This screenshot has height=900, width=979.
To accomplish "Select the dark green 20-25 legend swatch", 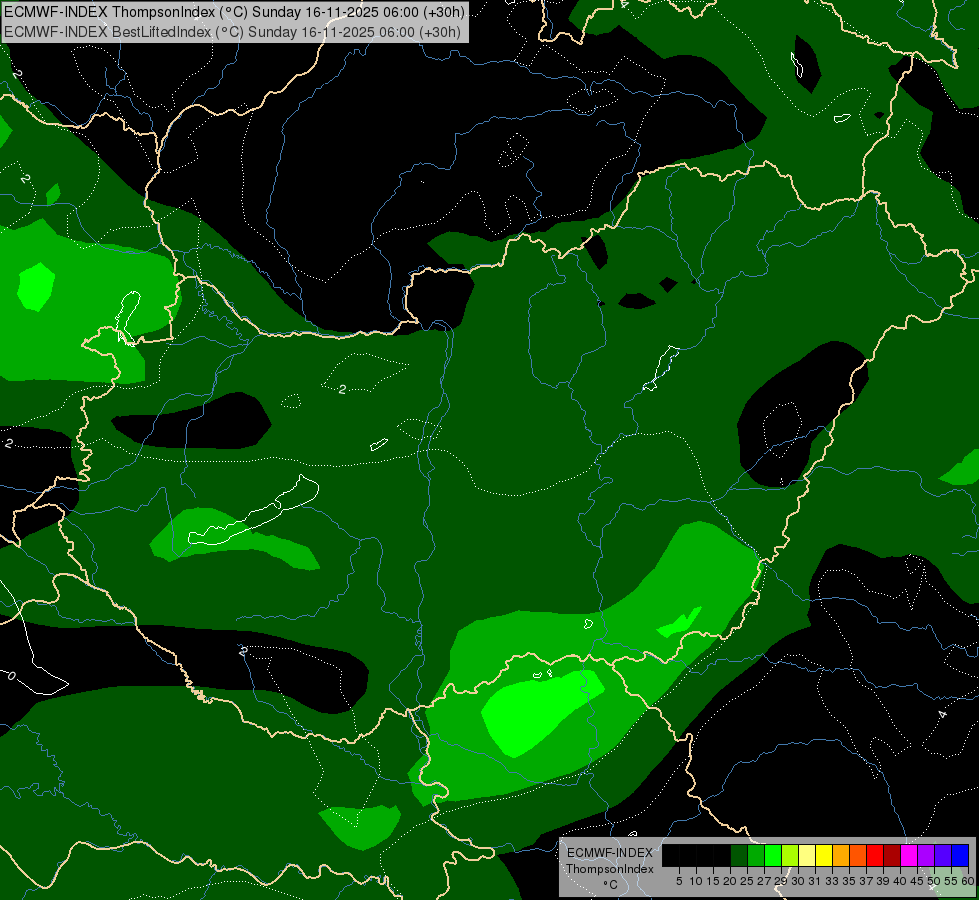I will [739, 855].
